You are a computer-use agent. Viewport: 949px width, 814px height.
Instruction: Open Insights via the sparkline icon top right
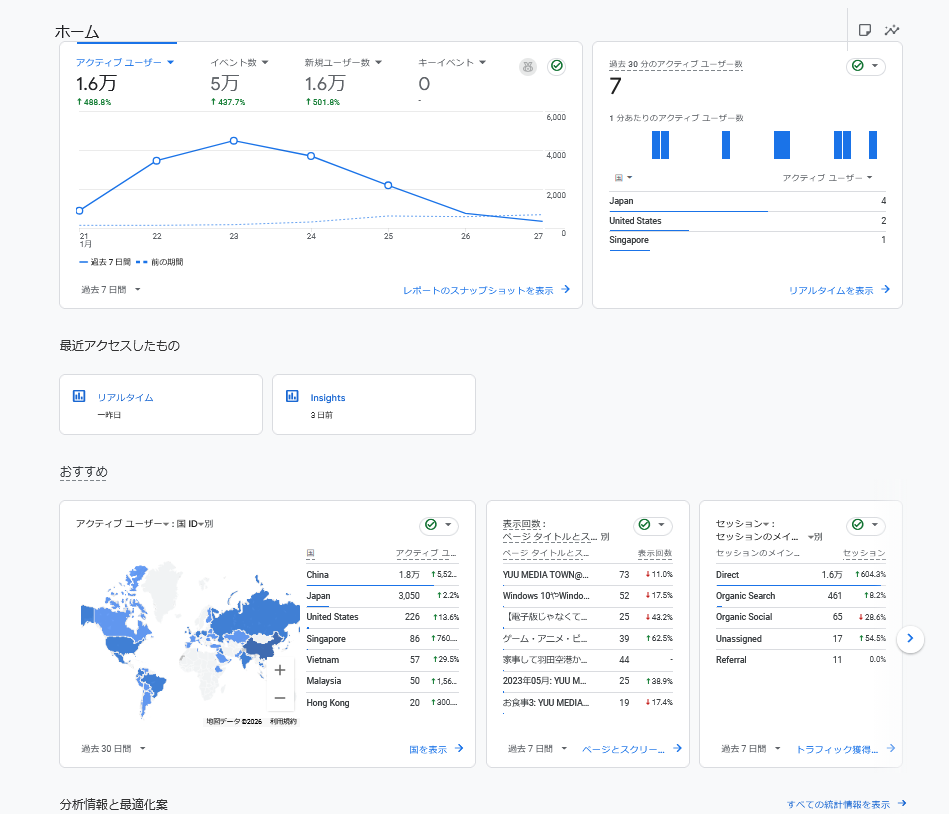point(892,30)
